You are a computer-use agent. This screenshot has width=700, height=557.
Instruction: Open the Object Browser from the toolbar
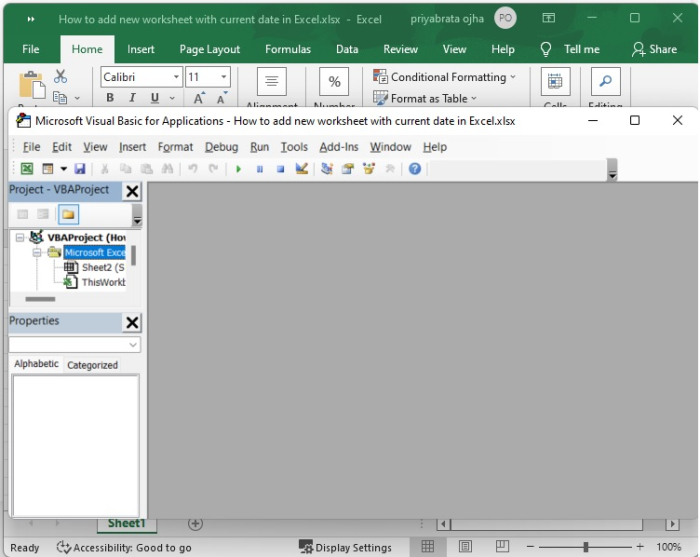tap(369, 169)
